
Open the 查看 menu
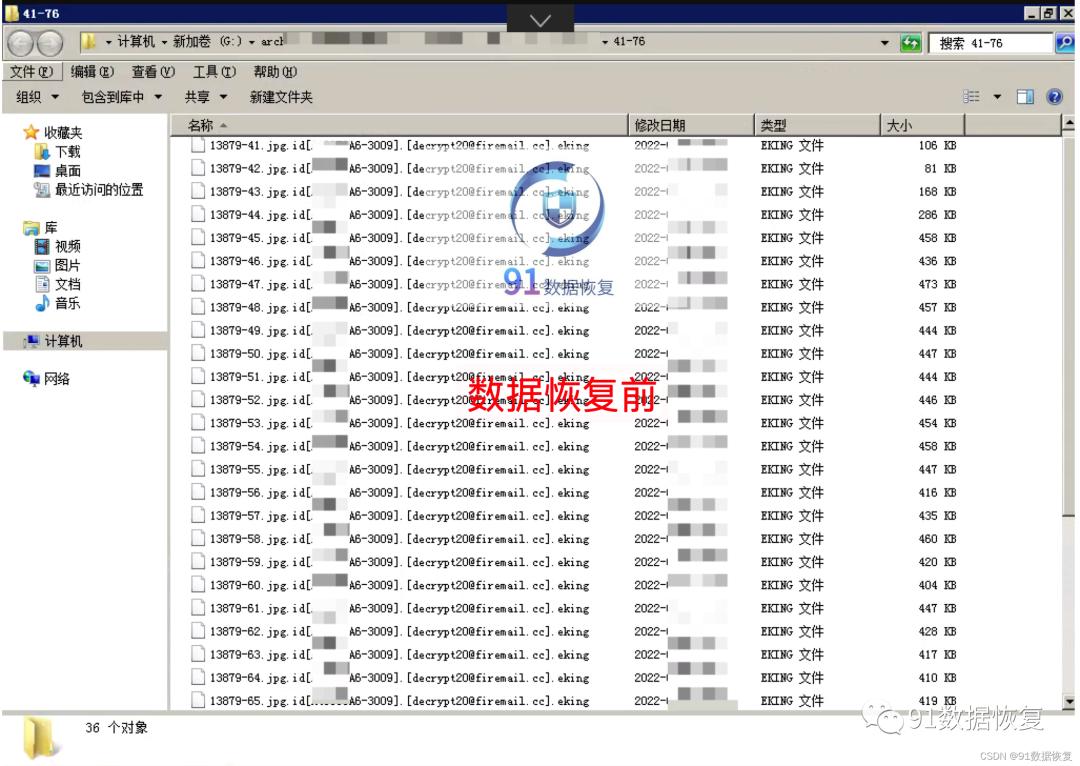[x=151, y=71]
